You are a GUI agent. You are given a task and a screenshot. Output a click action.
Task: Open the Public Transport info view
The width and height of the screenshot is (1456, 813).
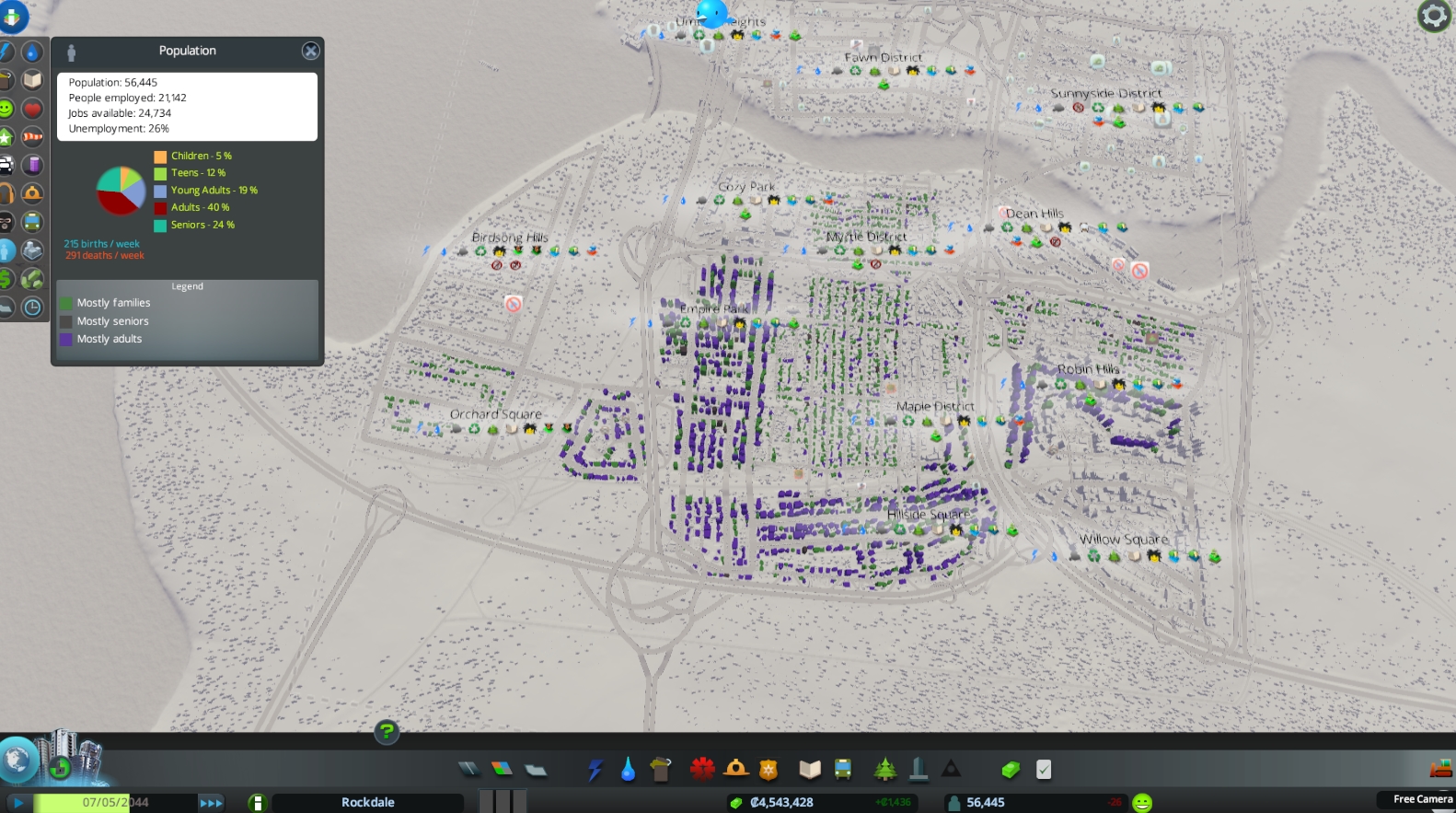click(32, 222)
